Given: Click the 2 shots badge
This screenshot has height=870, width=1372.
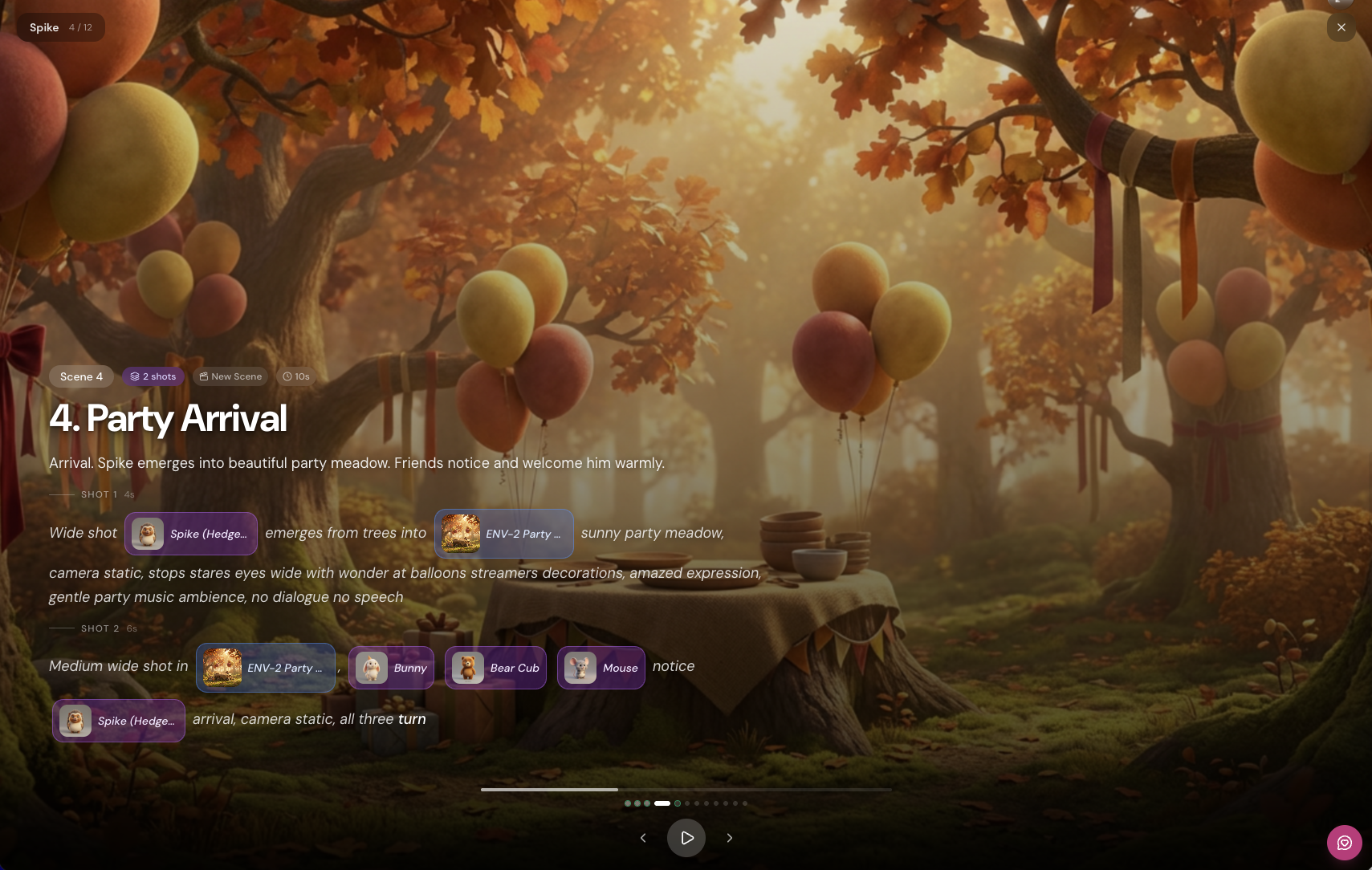Looking at the screenshot, I should click(x=153, y=376).
